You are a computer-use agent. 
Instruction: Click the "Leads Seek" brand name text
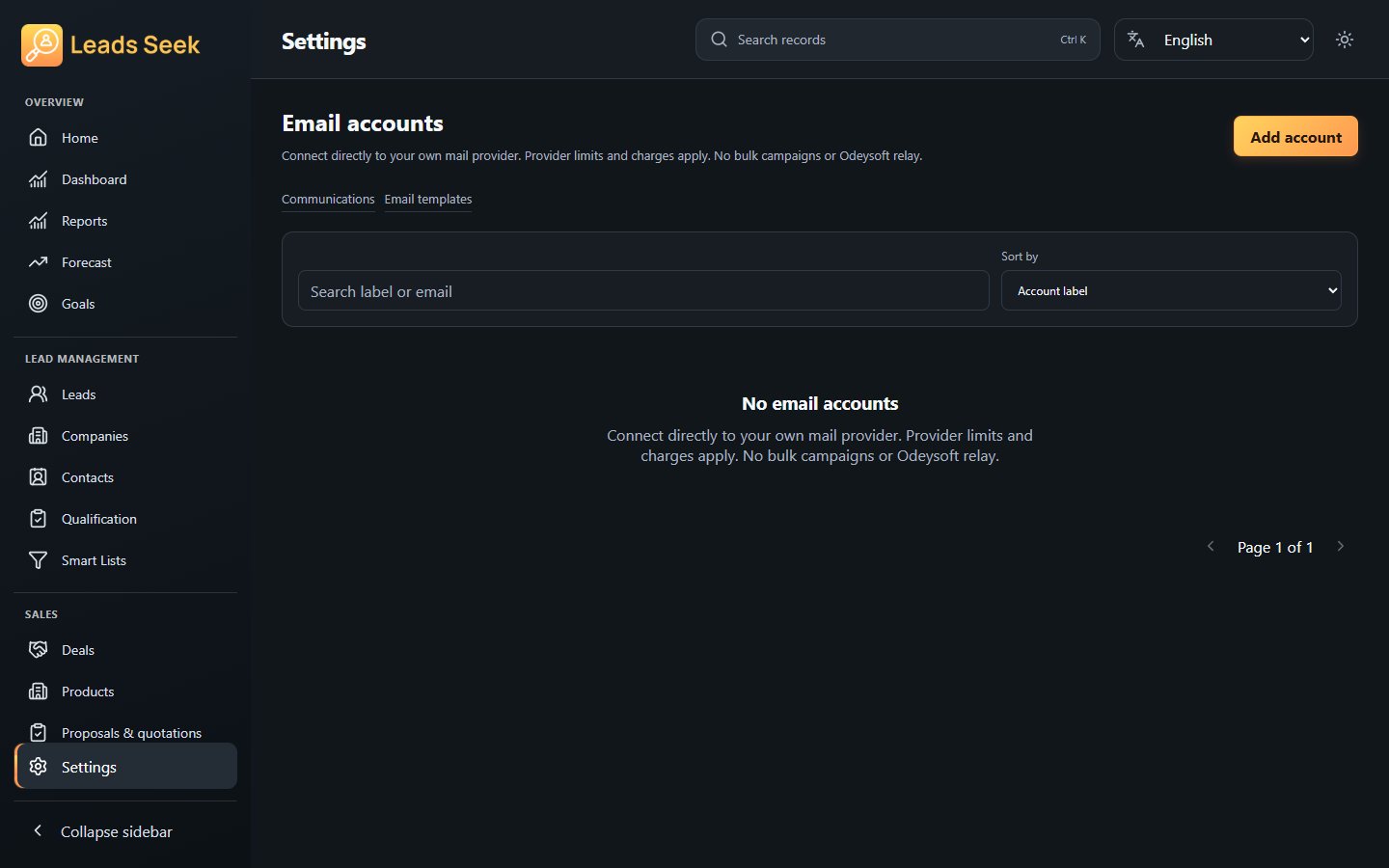coord(135,45)
